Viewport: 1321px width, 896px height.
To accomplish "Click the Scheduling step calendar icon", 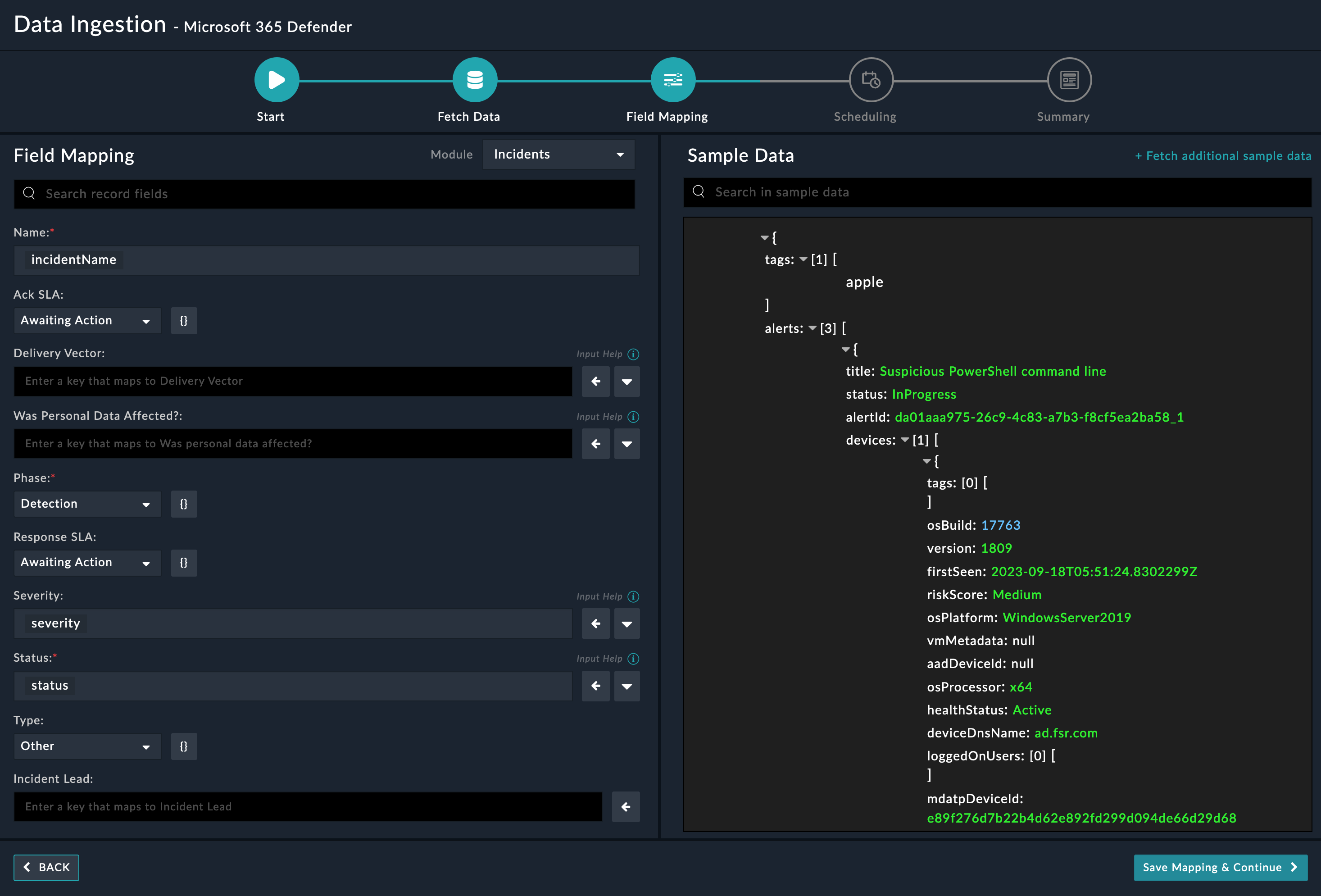I will click(871, 80).
